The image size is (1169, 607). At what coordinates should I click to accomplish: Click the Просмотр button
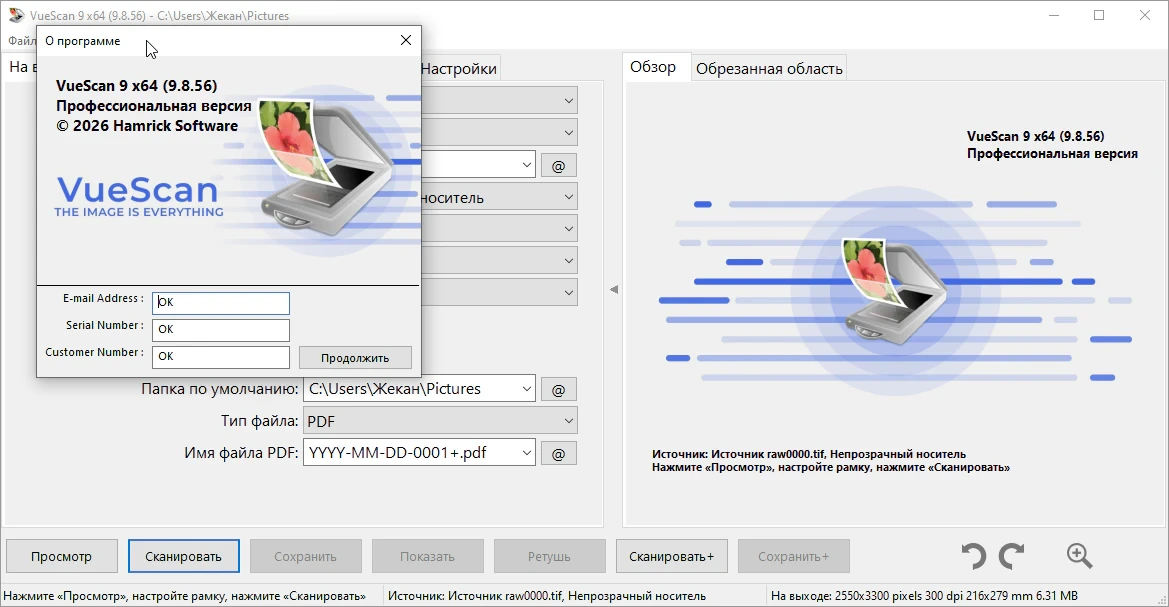[x=62, y=556]
